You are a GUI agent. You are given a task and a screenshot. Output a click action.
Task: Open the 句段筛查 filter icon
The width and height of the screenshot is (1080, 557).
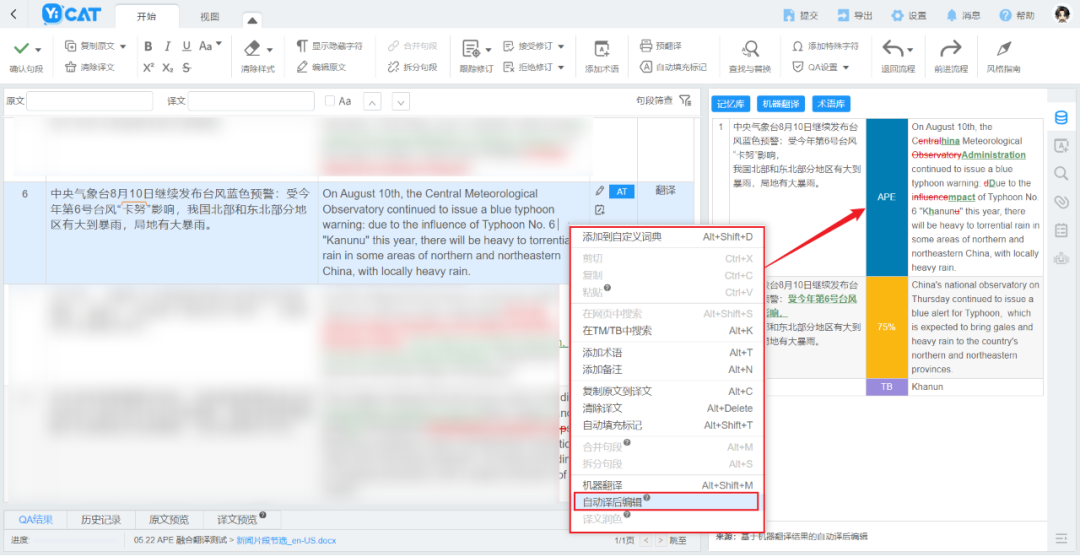click(x=685, y=101)
